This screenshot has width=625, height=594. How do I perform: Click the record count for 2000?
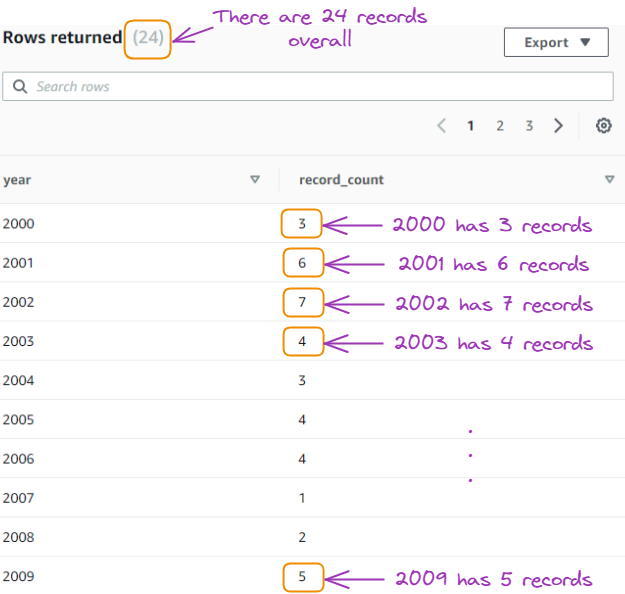click(302, 224)
